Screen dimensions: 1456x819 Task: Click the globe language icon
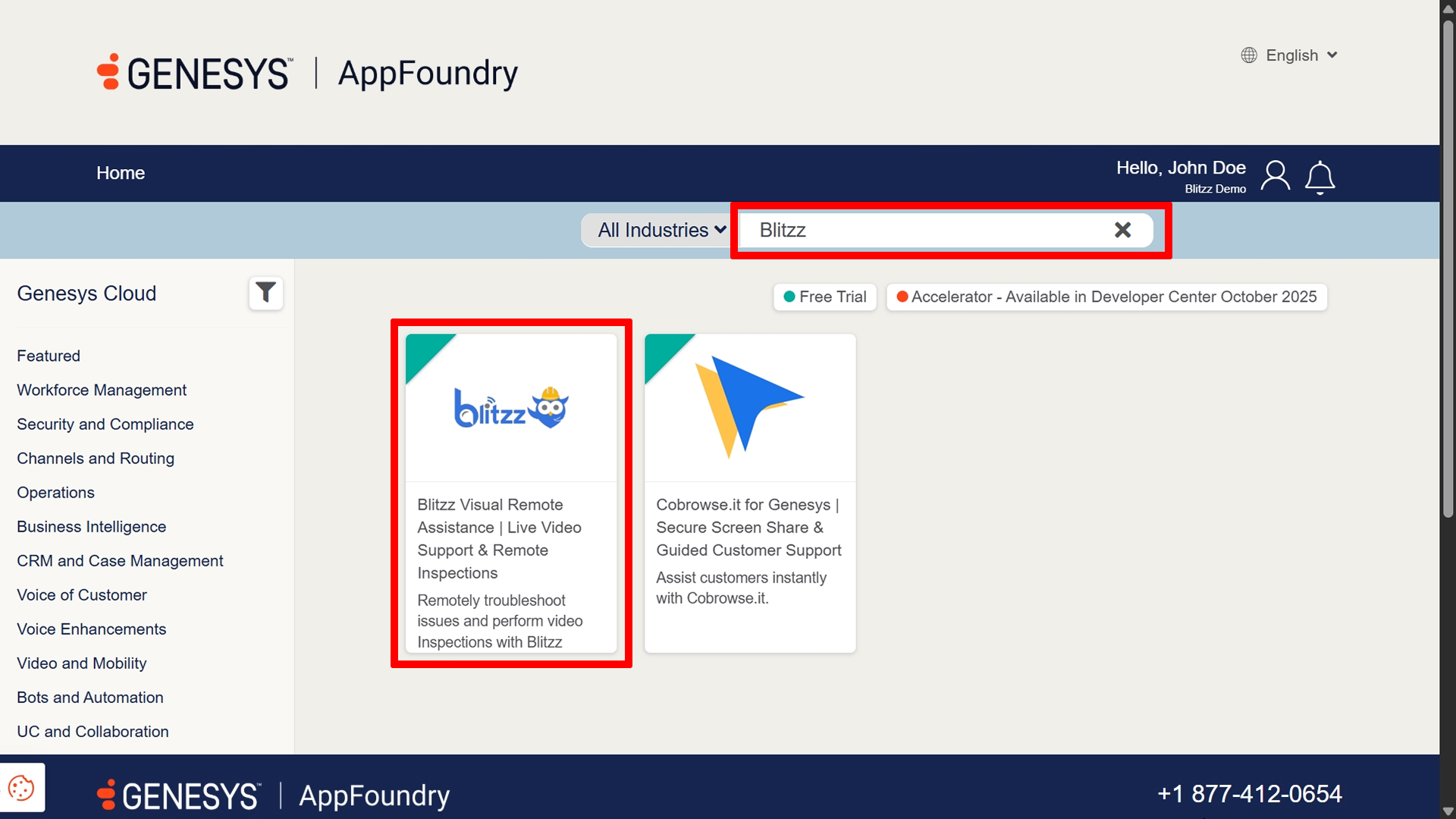1249,55
